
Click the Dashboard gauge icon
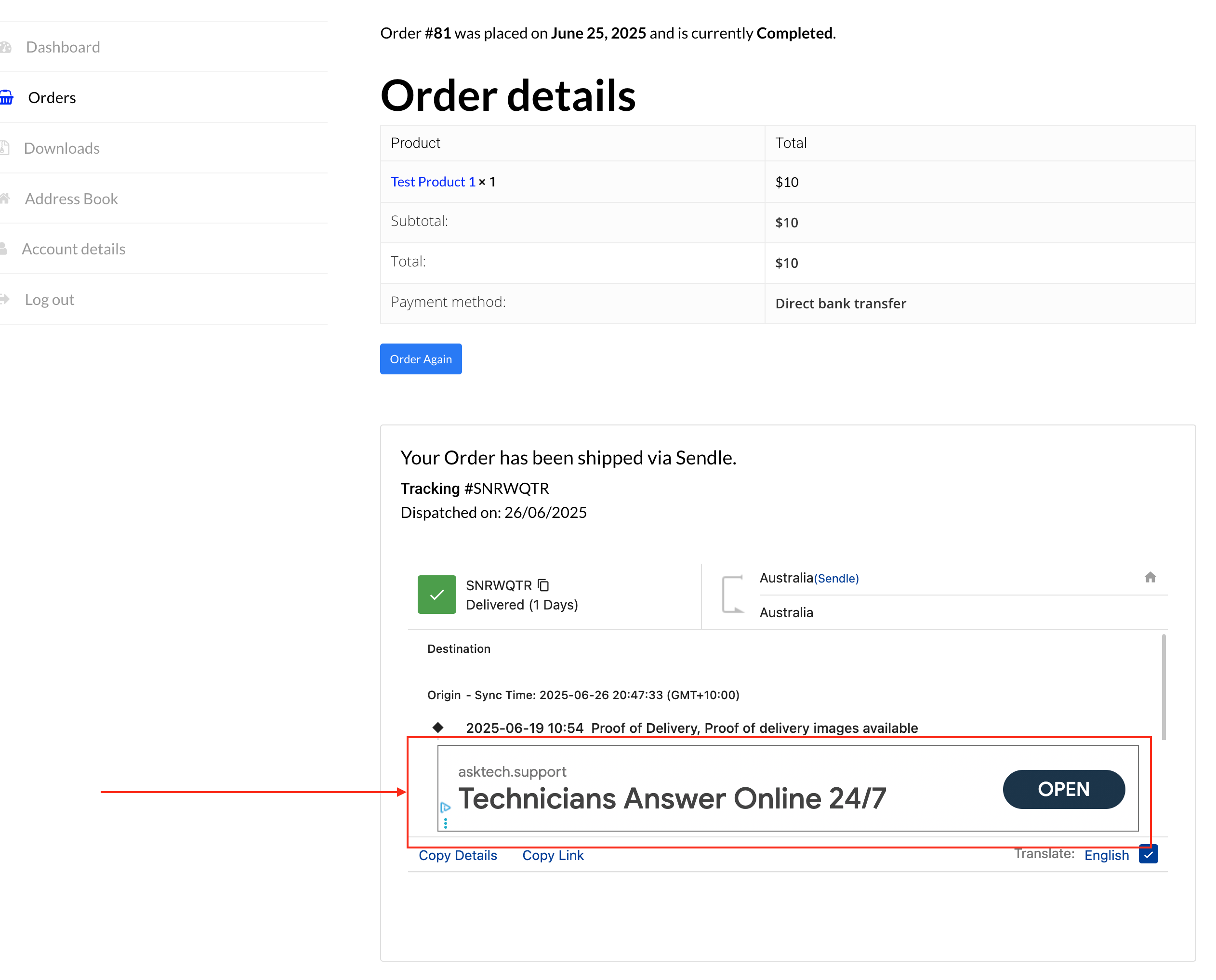click(6, 47)
